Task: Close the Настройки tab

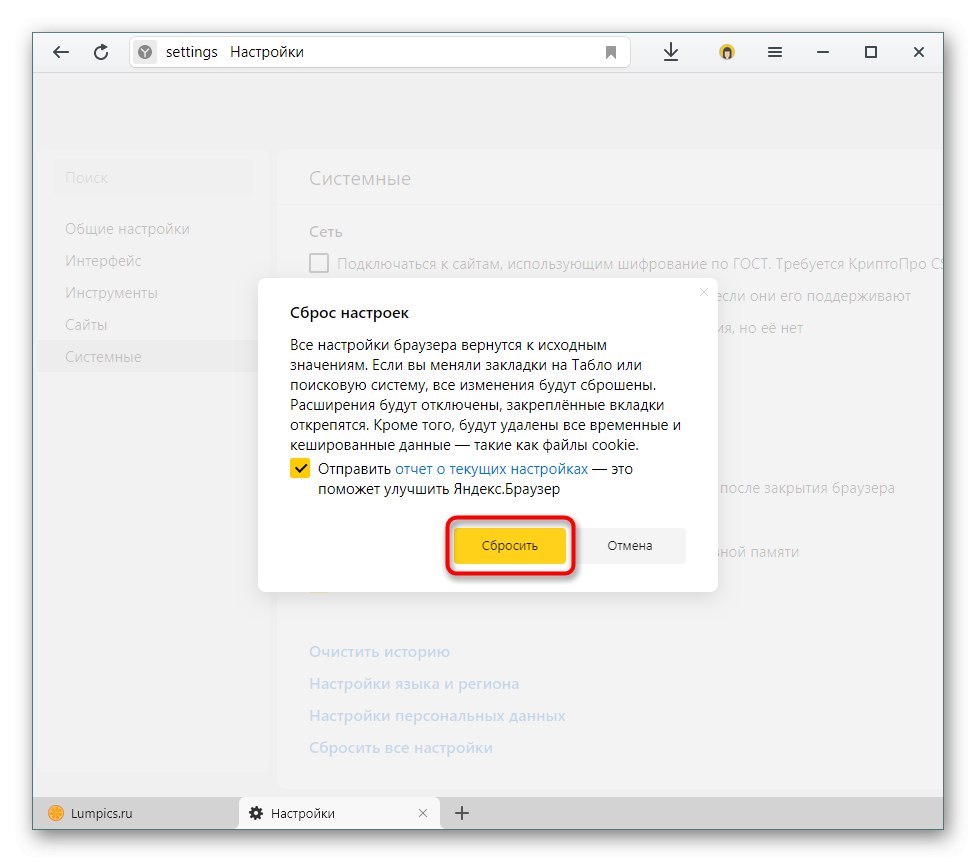Action: click(x=423, y=813)
